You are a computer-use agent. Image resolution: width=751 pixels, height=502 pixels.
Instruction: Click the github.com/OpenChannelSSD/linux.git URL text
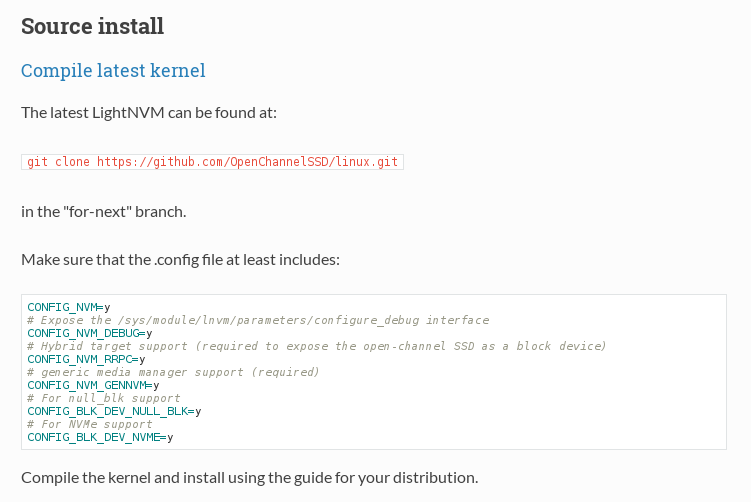click(247, 162)
